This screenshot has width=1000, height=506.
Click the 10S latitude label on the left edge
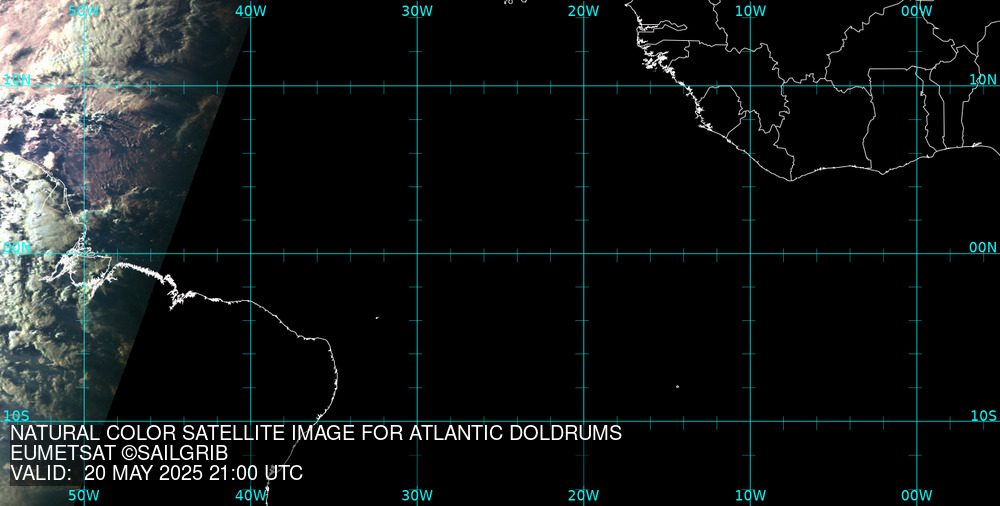point(16,416)
